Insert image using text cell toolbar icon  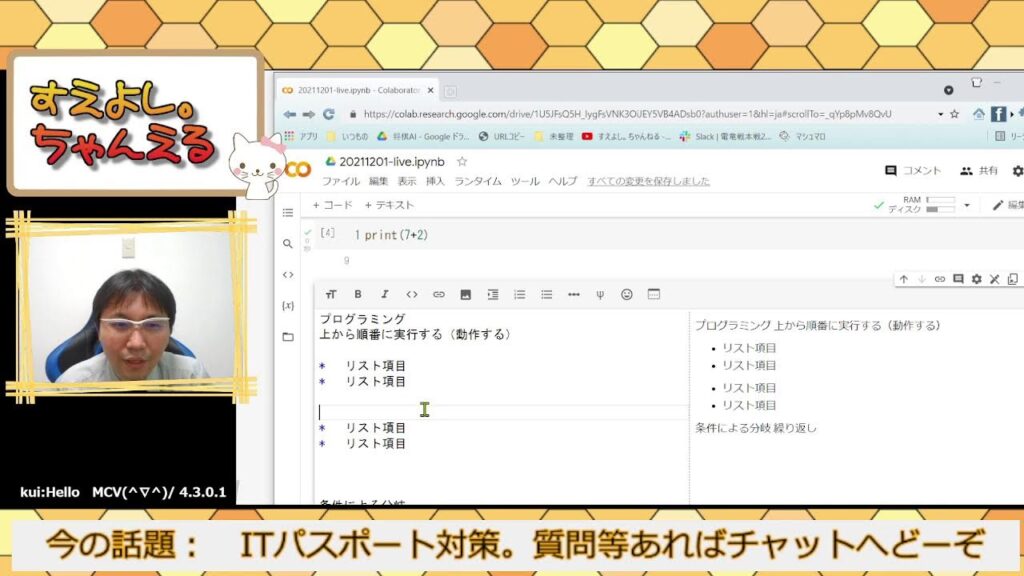pyautogui.click(x=466, y=295)
